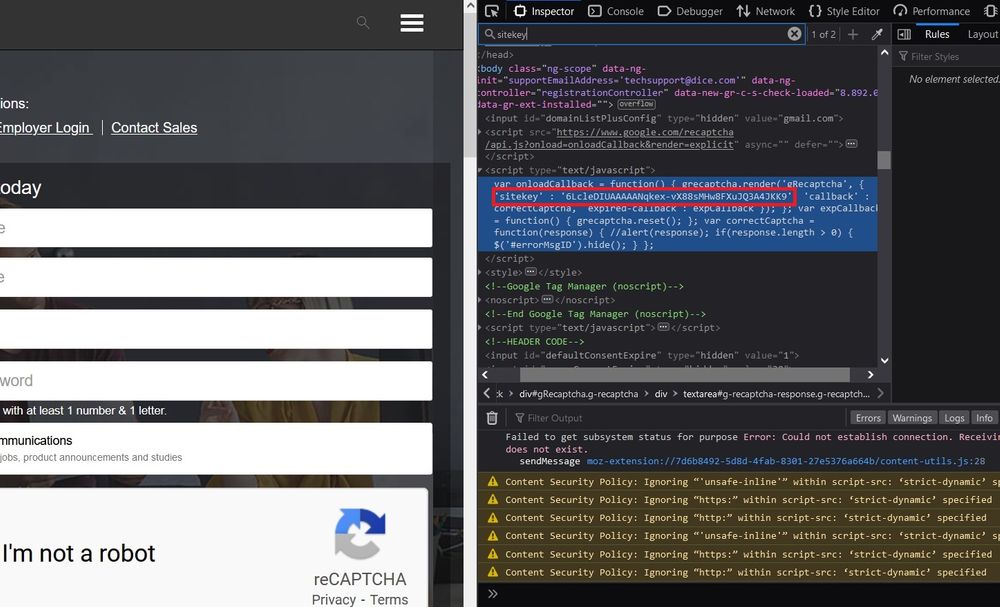1000x607 pixels.
Task: Show earlier breadcrumbs with the left chevron
Action: (487, 393)
